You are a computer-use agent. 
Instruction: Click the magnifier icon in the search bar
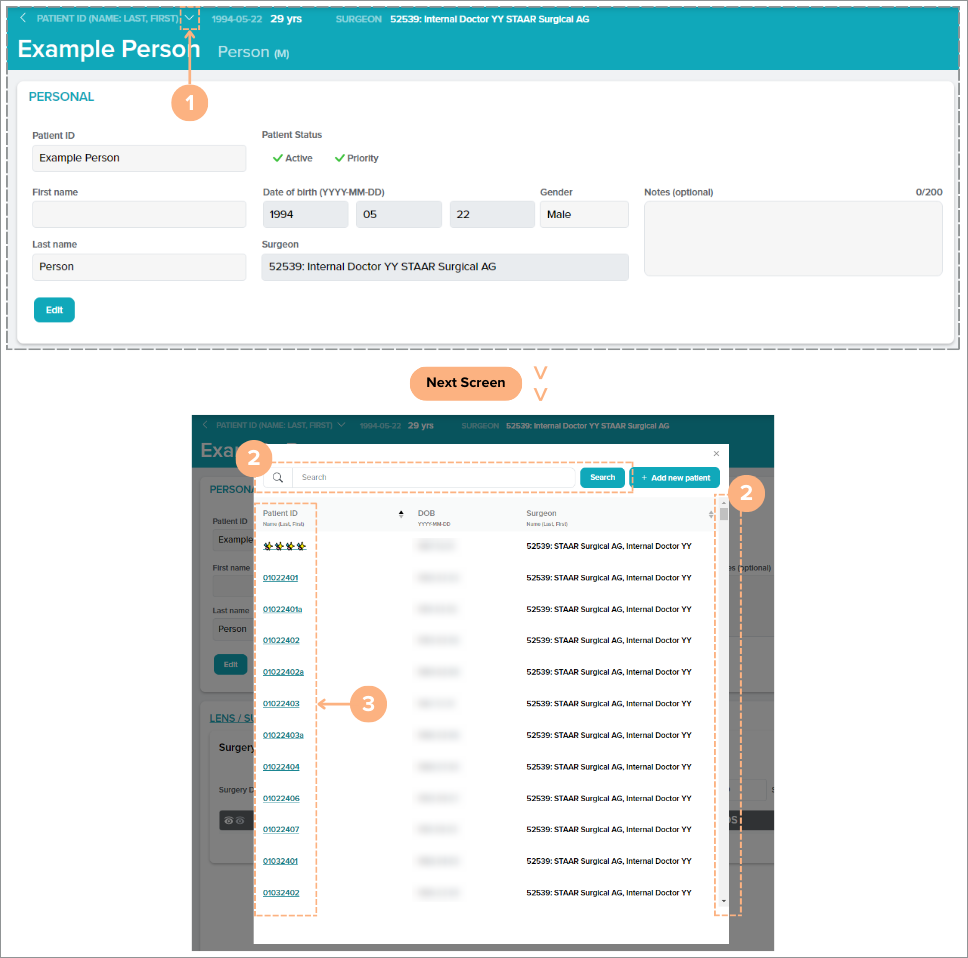(x=278, y=478)
